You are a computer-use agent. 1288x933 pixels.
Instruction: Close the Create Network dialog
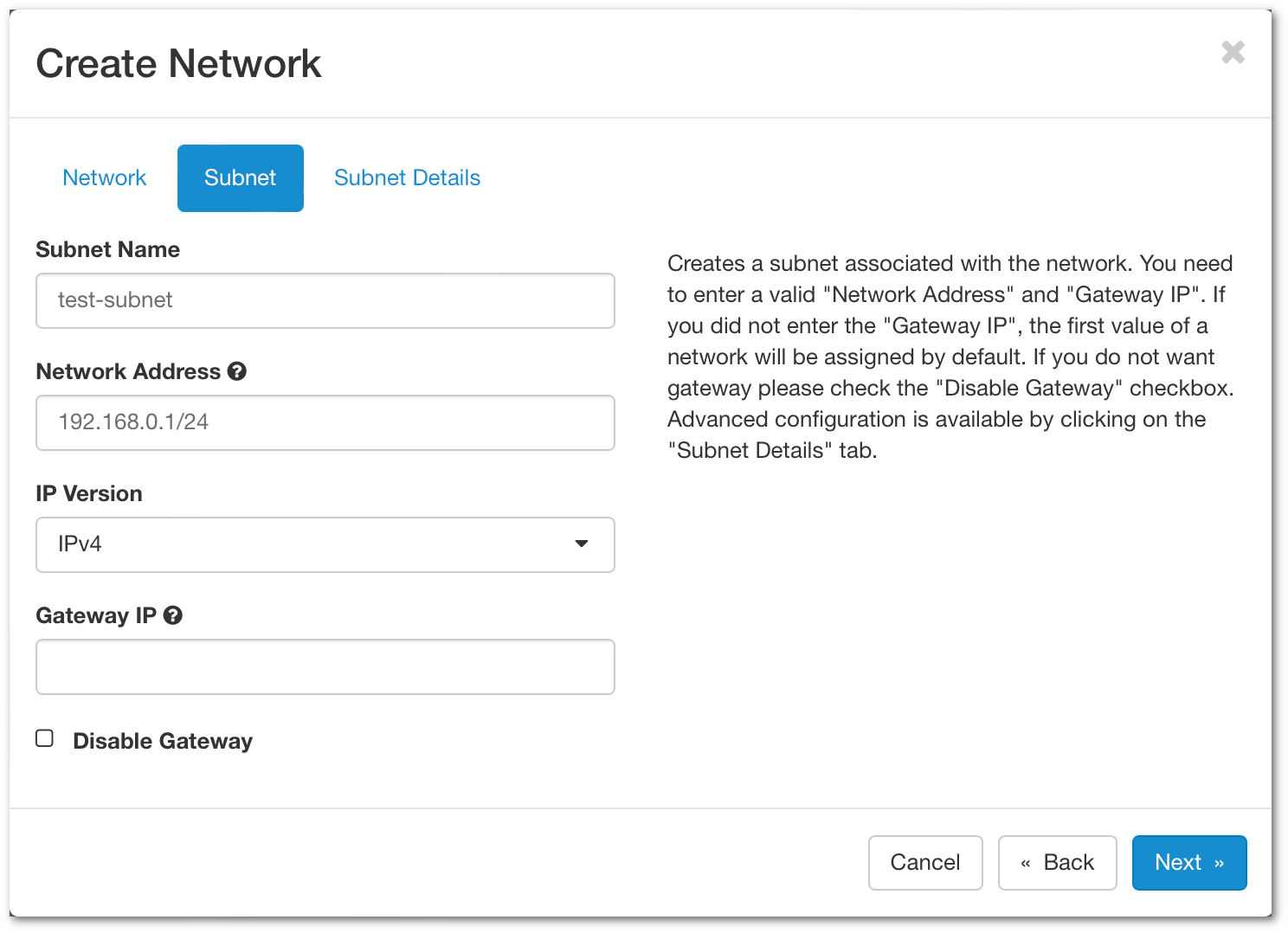click(x=1233, y=53)
